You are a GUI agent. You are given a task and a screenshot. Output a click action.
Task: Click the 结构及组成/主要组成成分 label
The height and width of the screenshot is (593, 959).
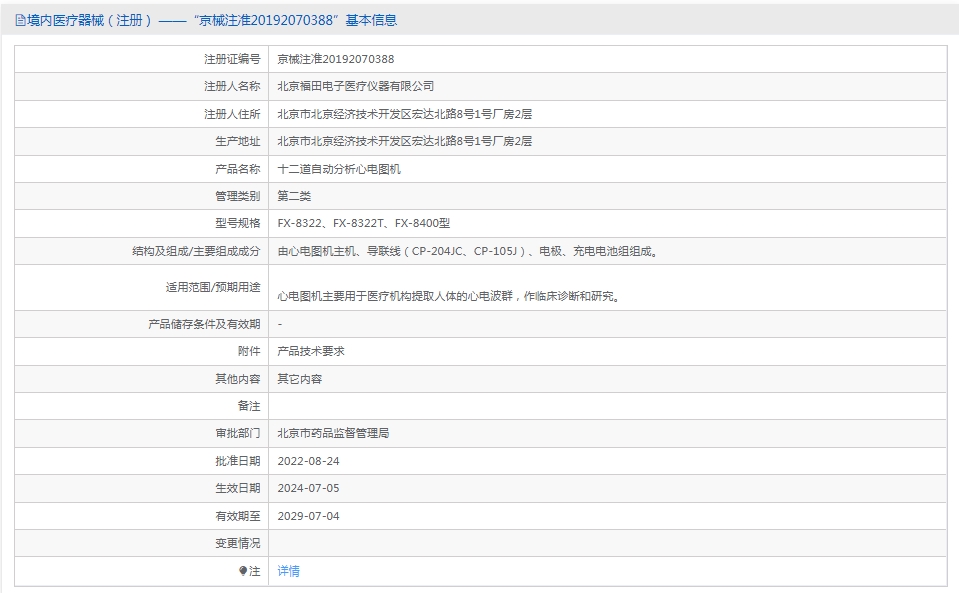pyautogui.click(x=196, y=251)
